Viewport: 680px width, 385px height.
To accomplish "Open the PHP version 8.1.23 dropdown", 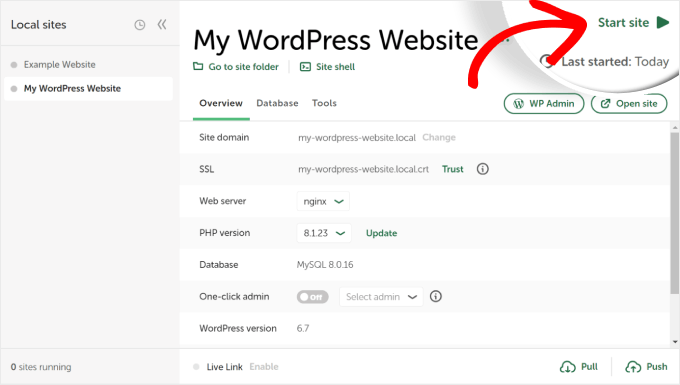I will point(324,233).
